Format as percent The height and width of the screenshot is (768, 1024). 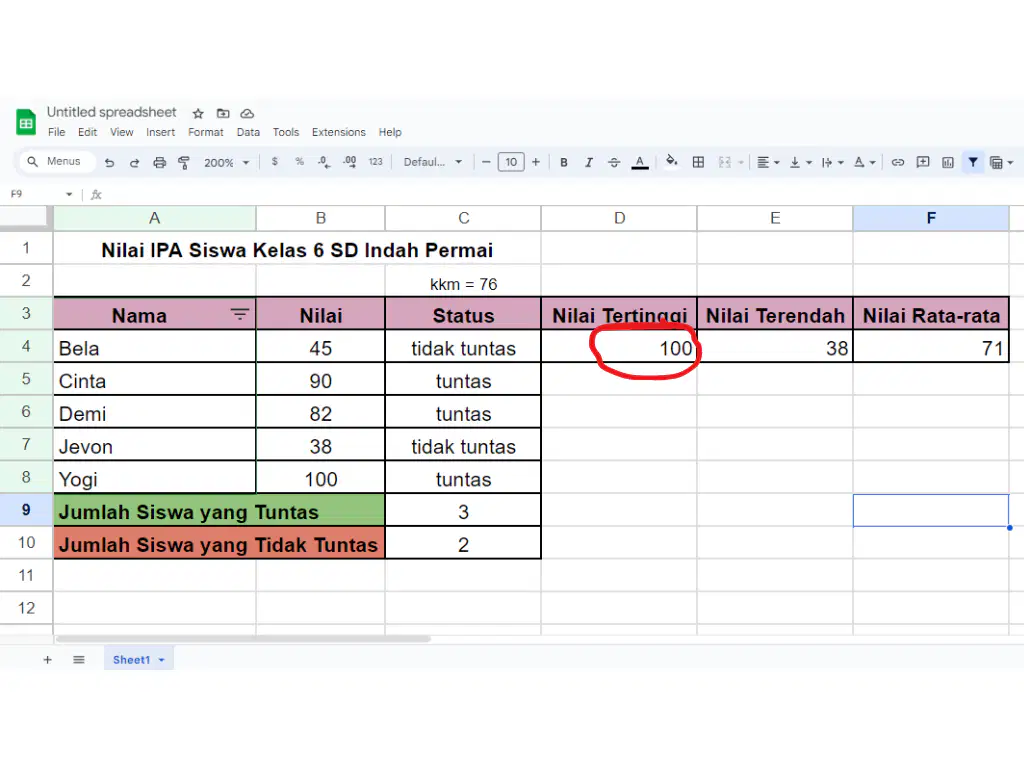click(299, 161)
